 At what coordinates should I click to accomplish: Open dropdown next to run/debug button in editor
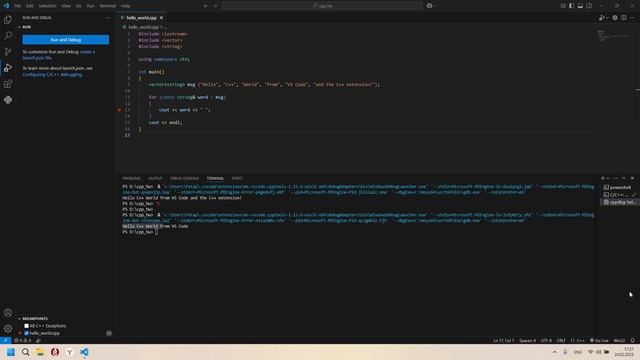tap(607, 18)
